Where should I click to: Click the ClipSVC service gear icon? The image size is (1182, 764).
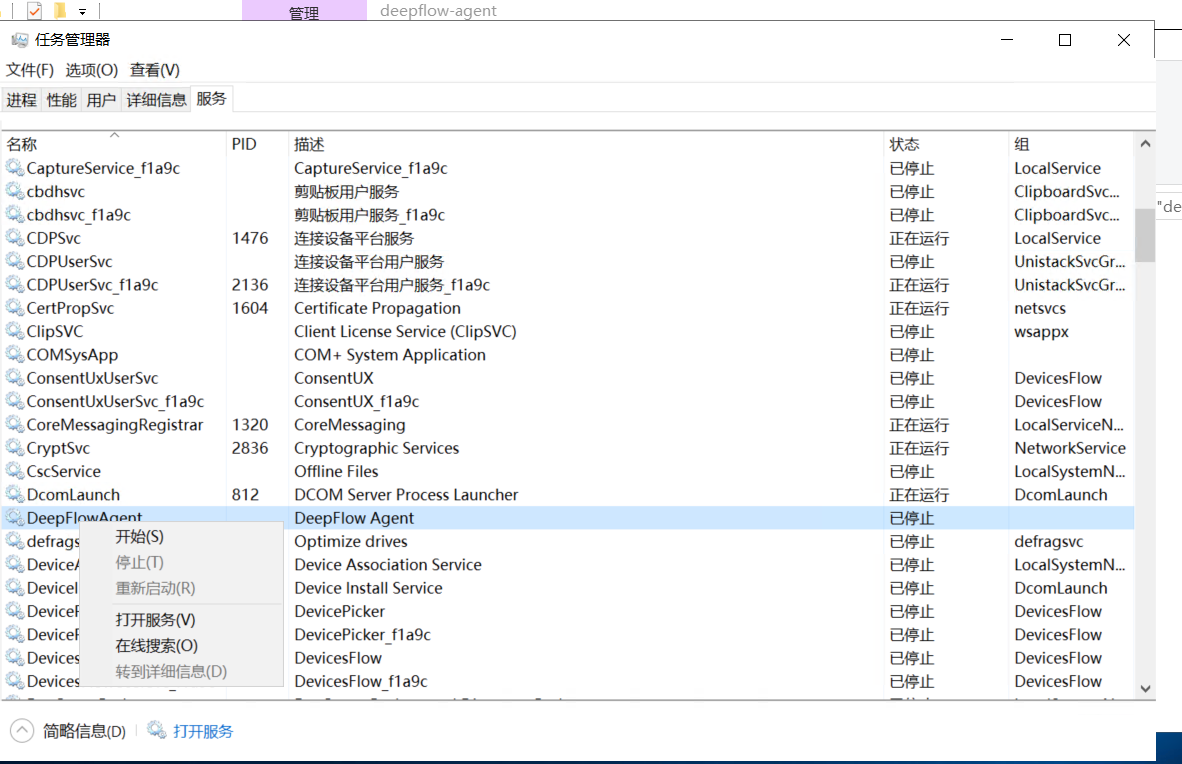pos(14,331)
